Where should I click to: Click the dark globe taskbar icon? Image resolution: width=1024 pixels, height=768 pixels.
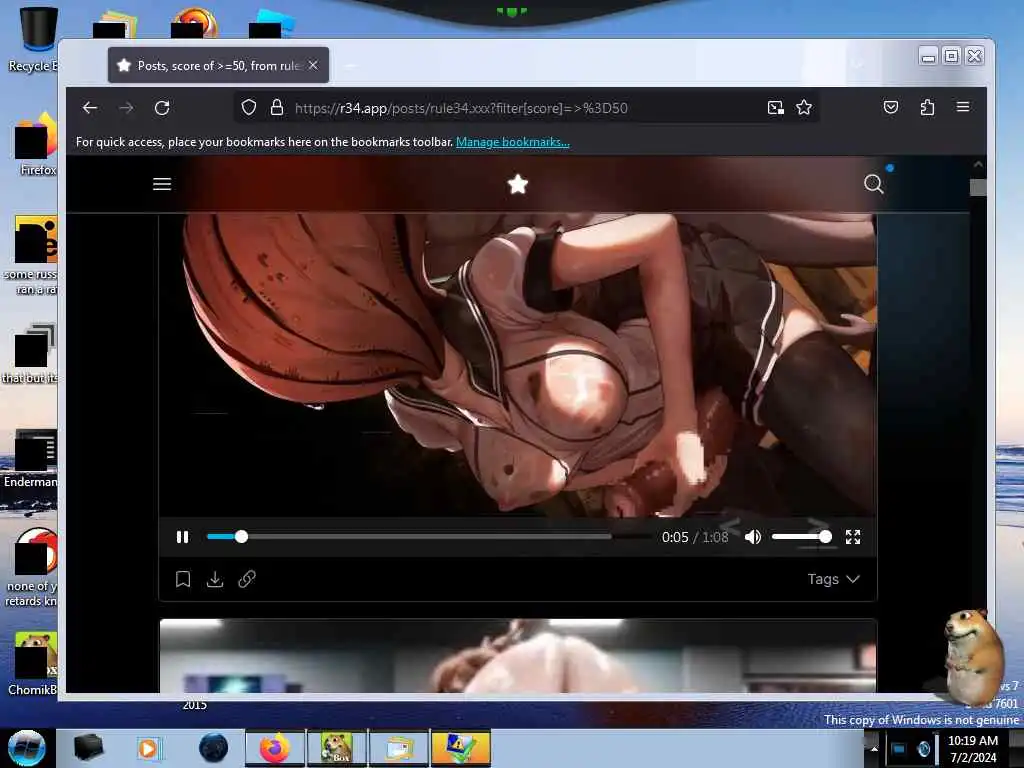[213, 748]
